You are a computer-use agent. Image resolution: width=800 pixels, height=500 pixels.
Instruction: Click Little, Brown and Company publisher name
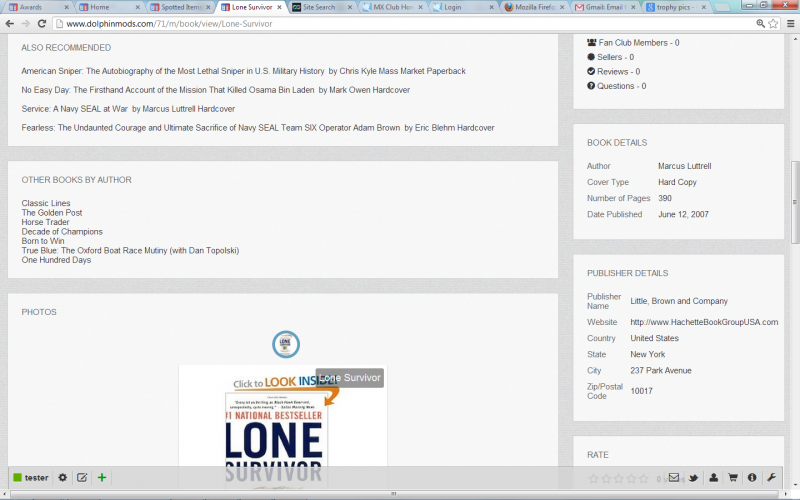coord(679,301)
